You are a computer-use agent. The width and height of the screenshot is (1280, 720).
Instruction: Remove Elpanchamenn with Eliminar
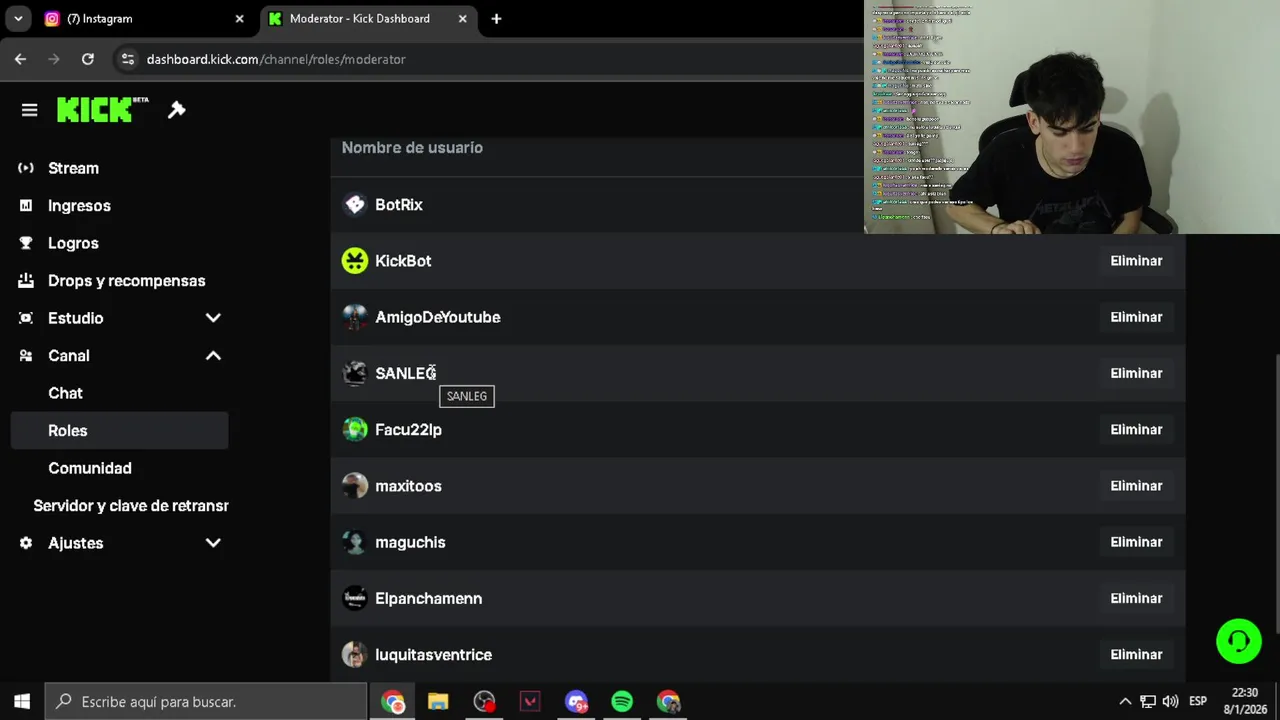click(1136, 598)
